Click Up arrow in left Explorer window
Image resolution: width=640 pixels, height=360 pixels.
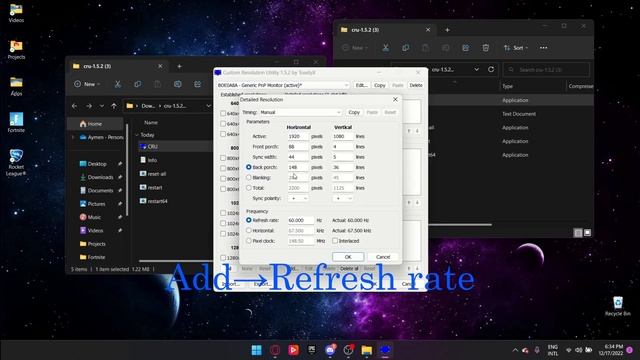pyautogui.click(x=114, y=106)
